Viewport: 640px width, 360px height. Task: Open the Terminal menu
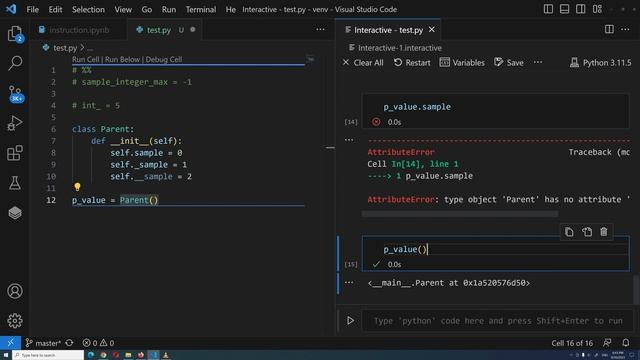pyautogui.click(x=201, y=9)
